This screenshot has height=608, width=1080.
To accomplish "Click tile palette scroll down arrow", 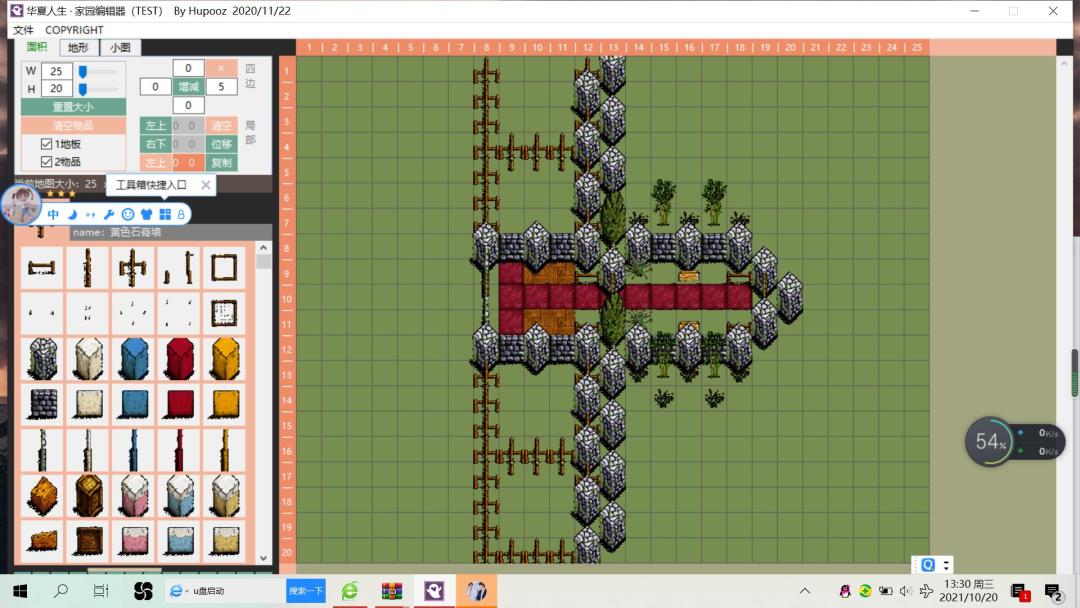I will (263, 557).
